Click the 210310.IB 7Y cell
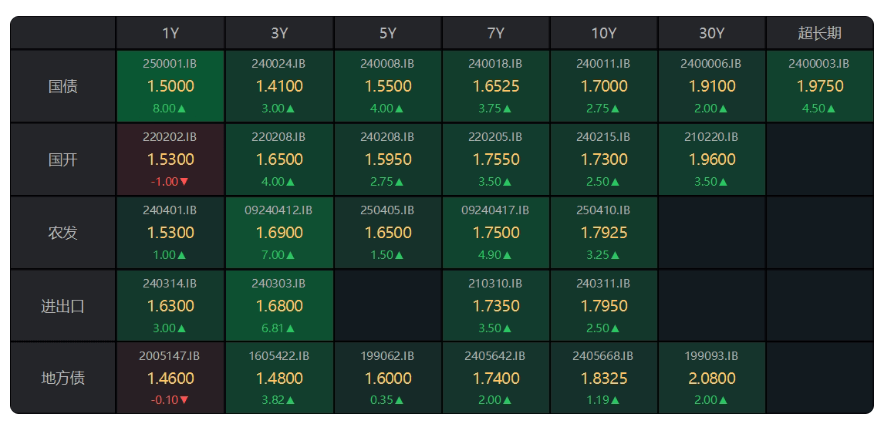Screen dimensions: 880x424 [x=496, y=306]
